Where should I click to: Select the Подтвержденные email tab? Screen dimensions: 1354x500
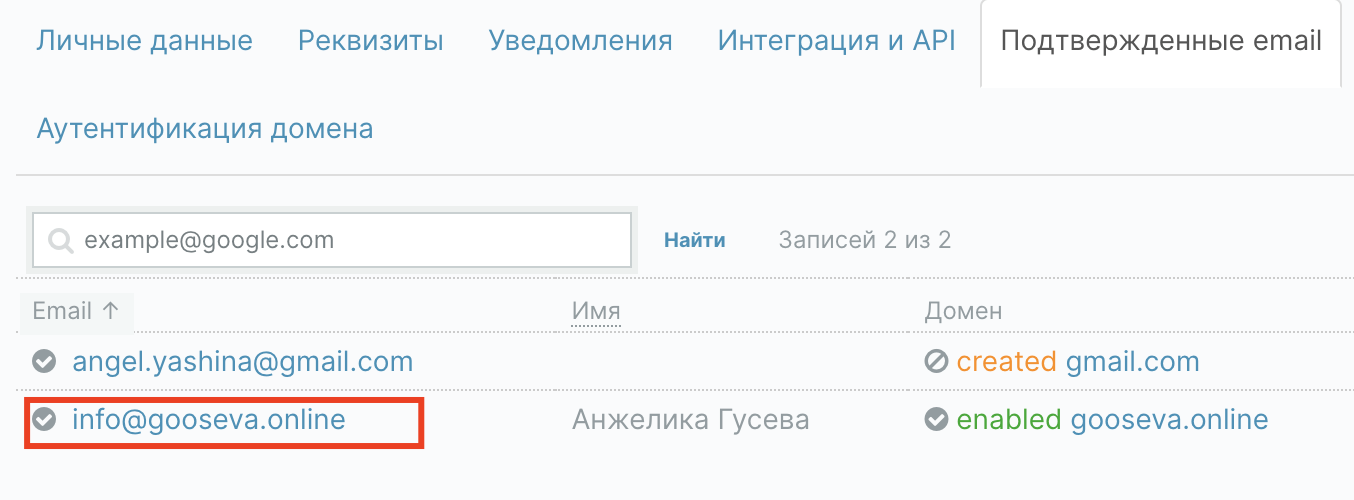[x=1160, y=42]
